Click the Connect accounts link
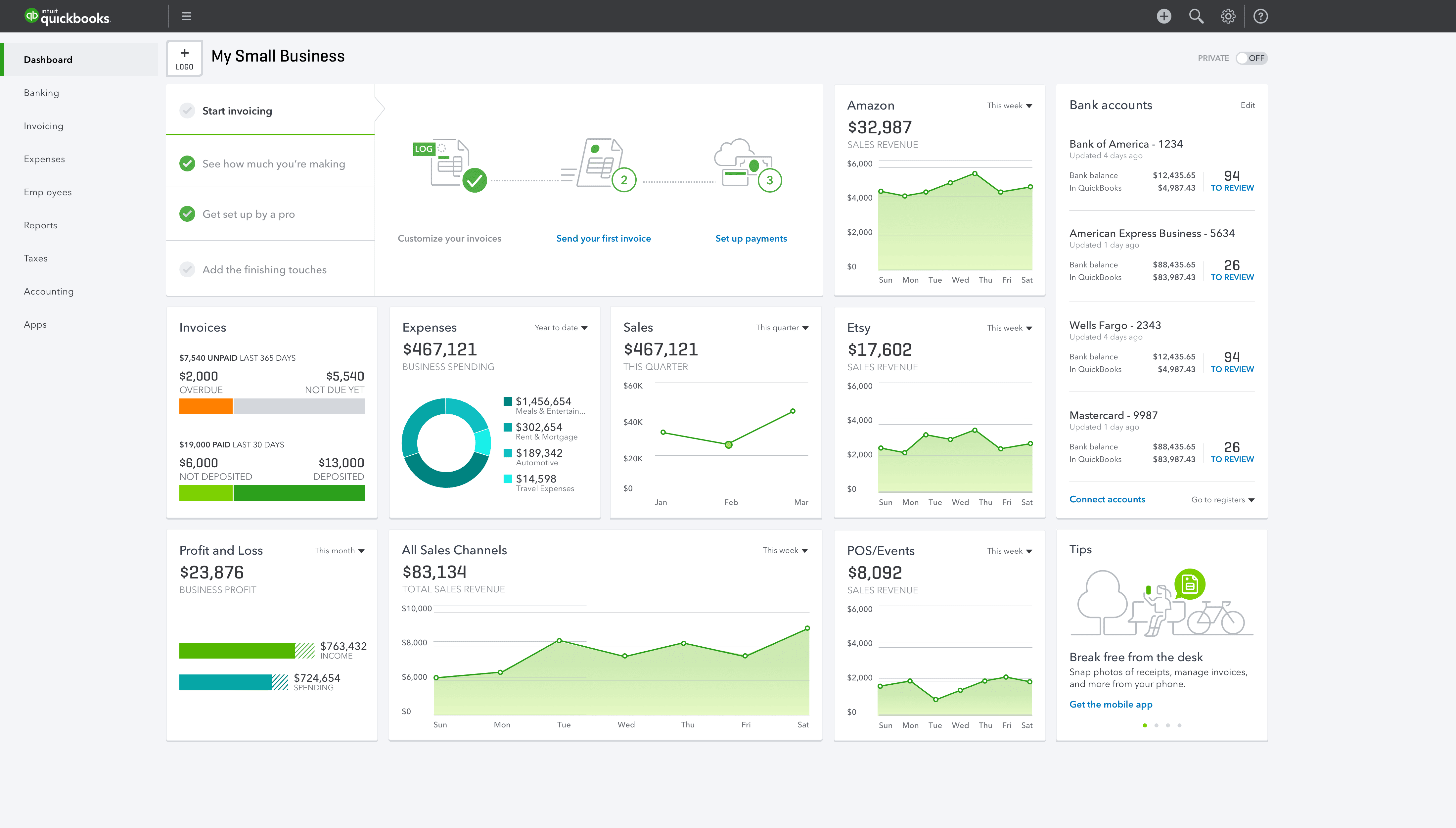This screenshot has width=1456, height=828. pyautogui.click(x=1107, y=499)
